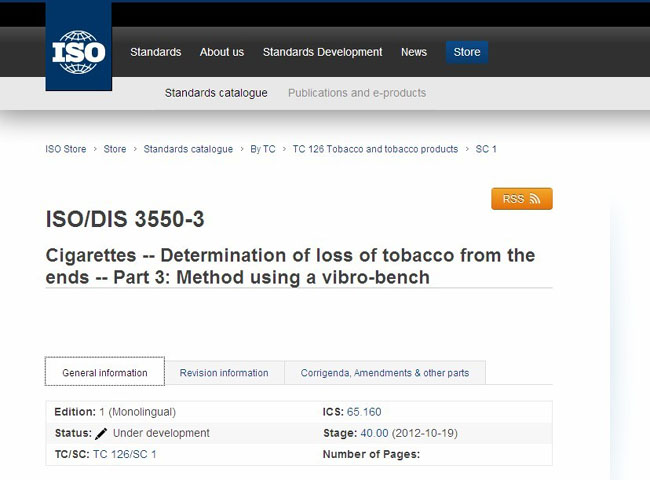Image resolution: width=650 pixels, height=480 pixels.
Task: Open the News page
Action: coord(414,52)
